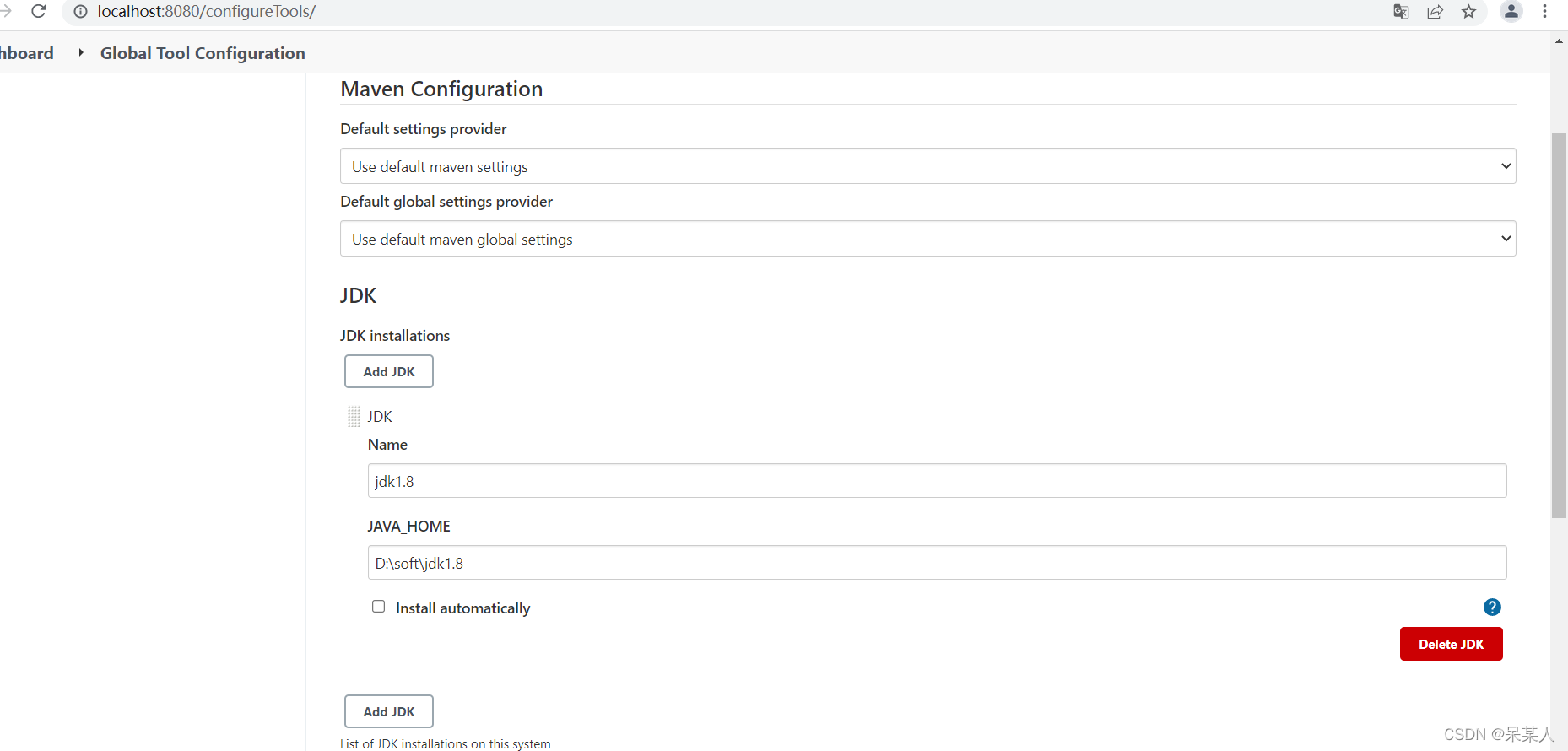Click the JDK installations label

(395, 336)
